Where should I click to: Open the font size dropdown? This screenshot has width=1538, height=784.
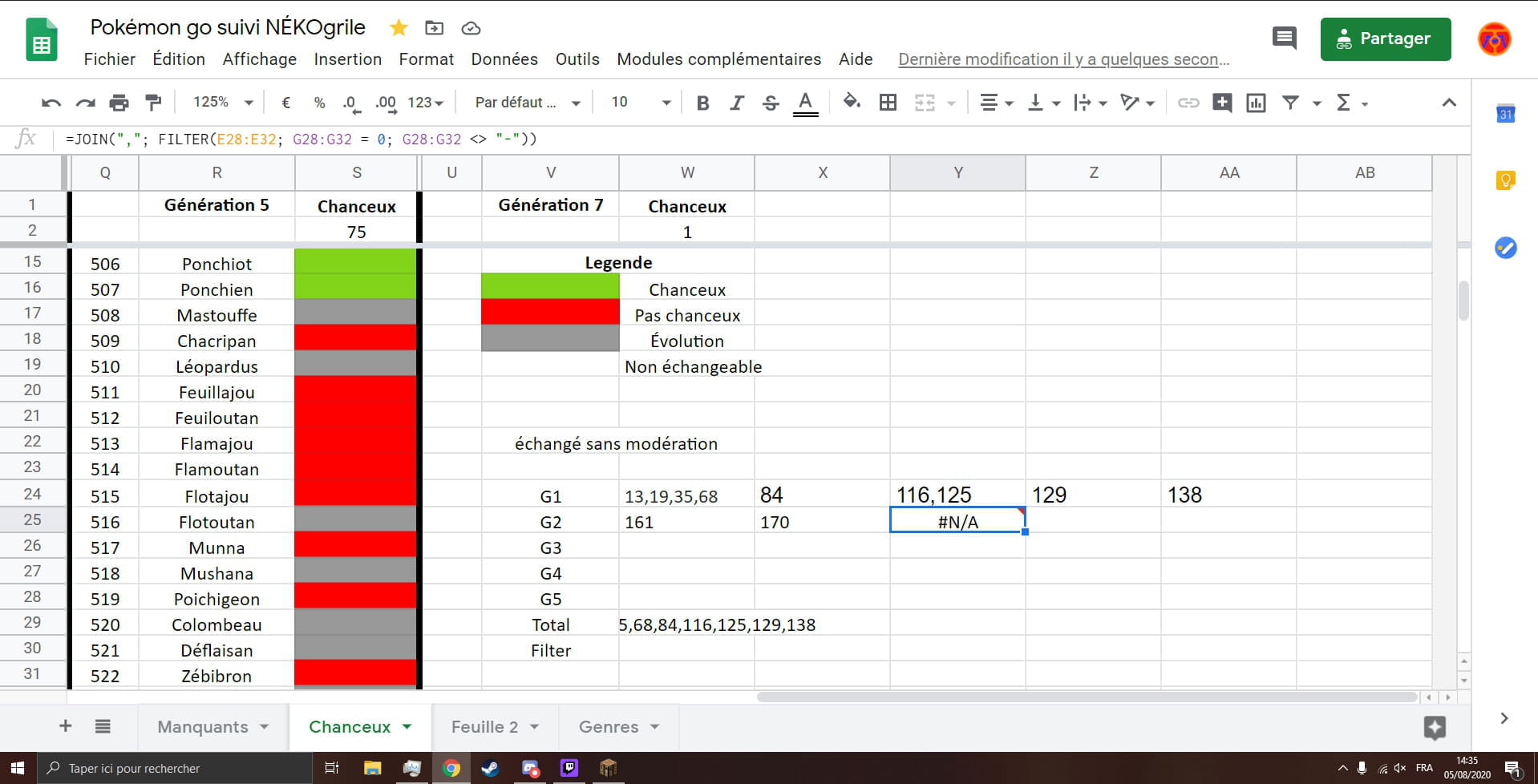pos(641,103)
